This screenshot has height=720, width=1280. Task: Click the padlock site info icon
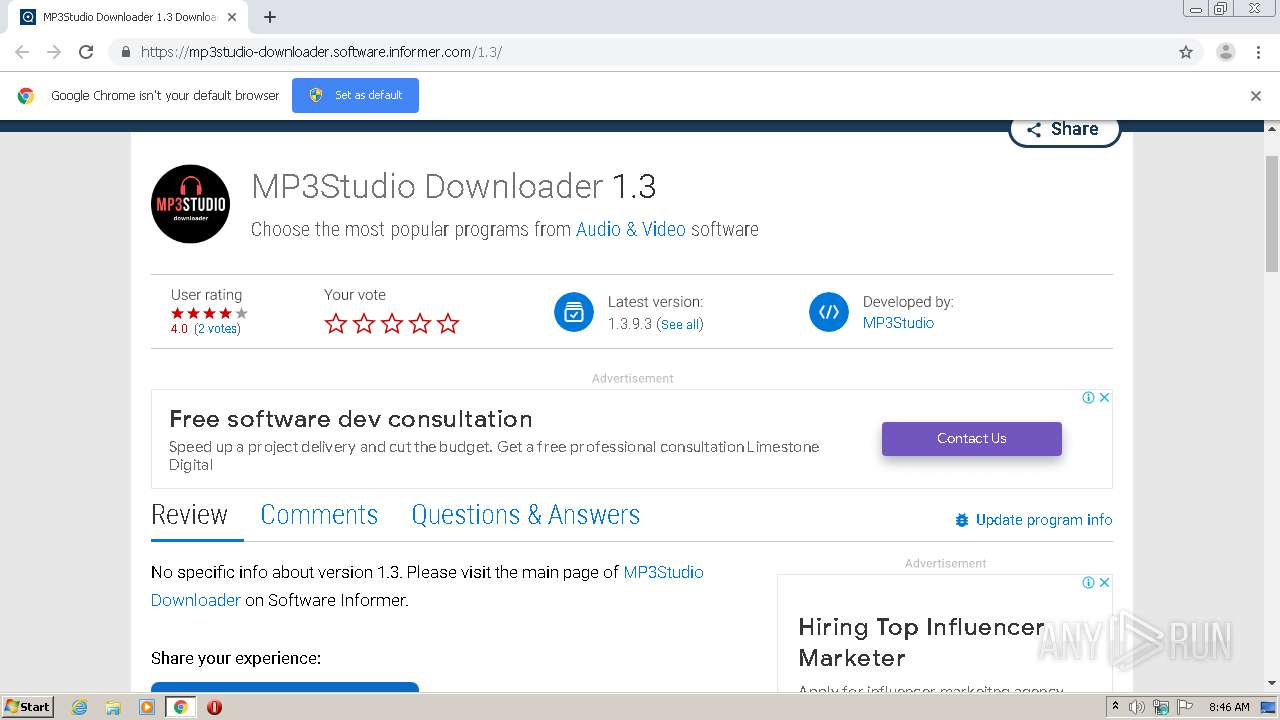[x=125, y=52]
